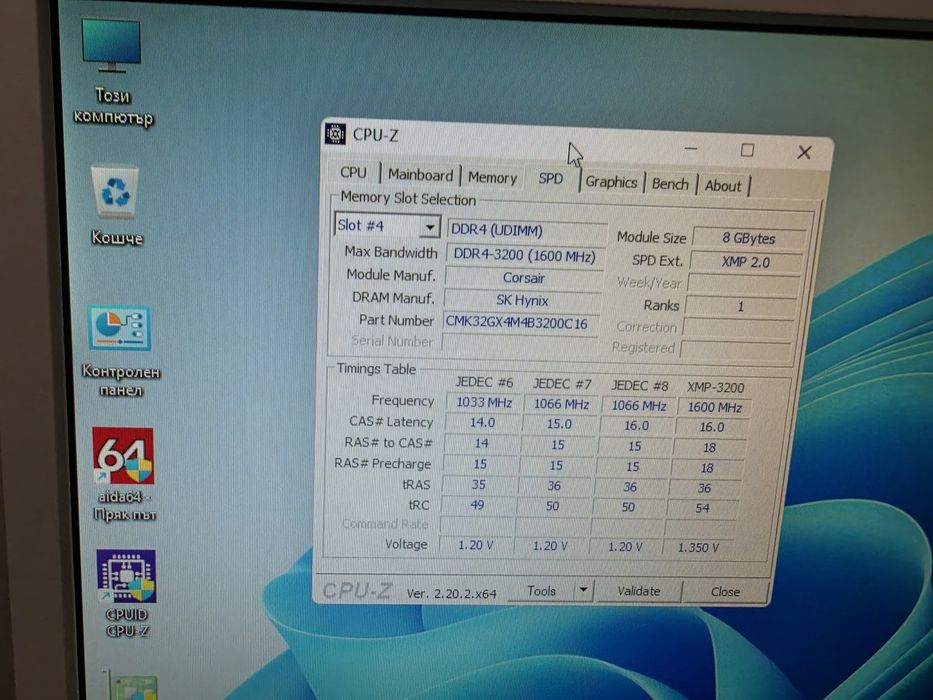The width and height of the screenshot is (933, 700).
Task: Open the Tools button dropdown arrow
Action: (x=583, y=590)
